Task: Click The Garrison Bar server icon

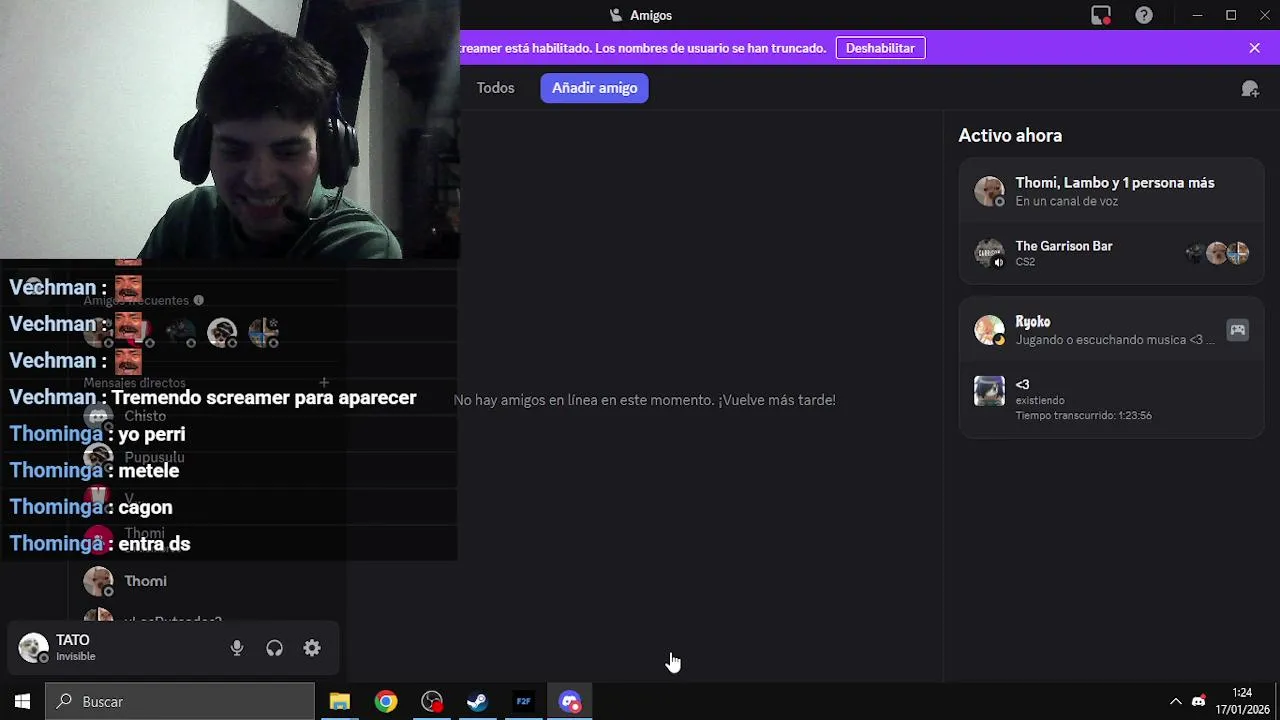Action: pos(989,253)
